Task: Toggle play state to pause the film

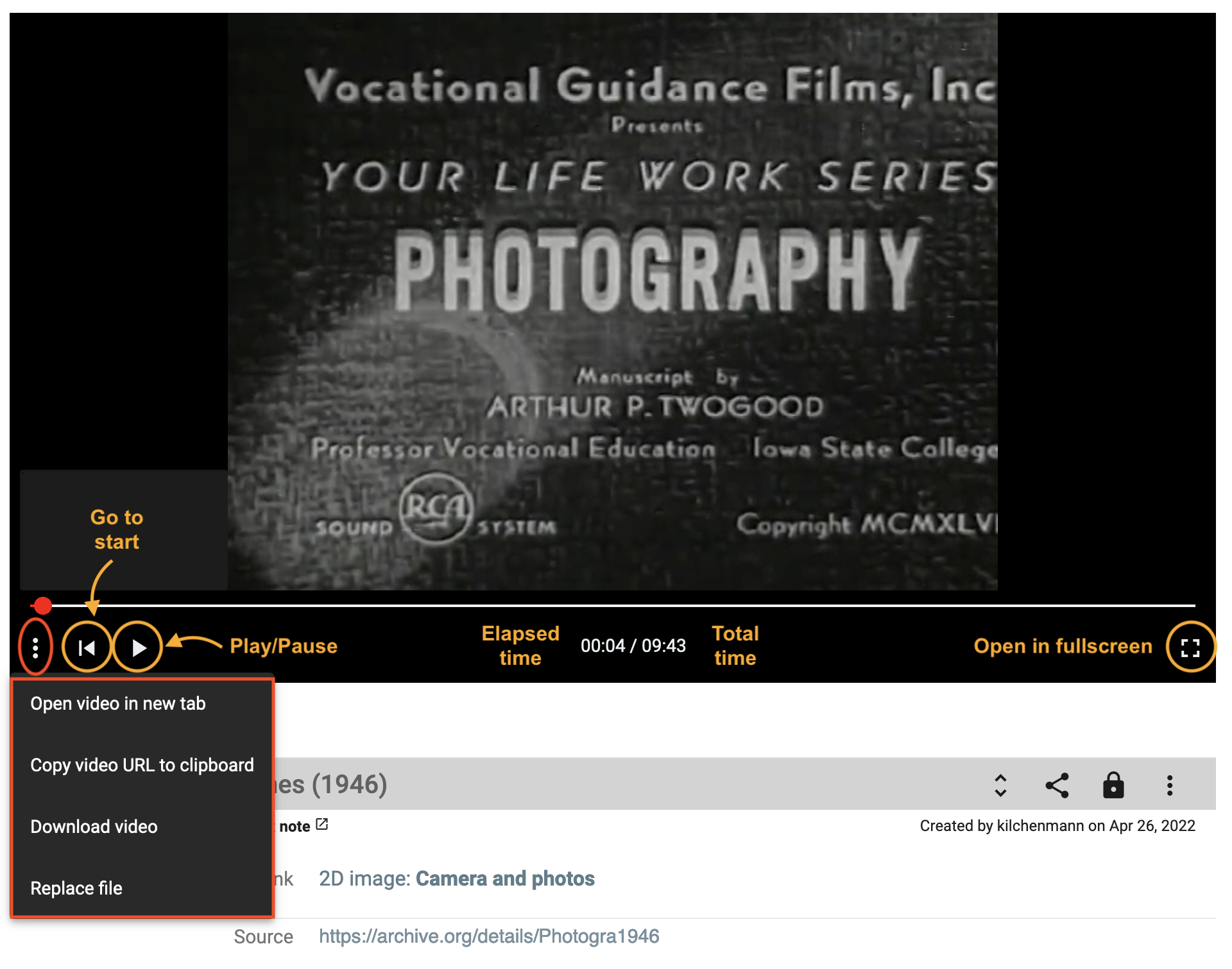Action: tap(138, 647)
